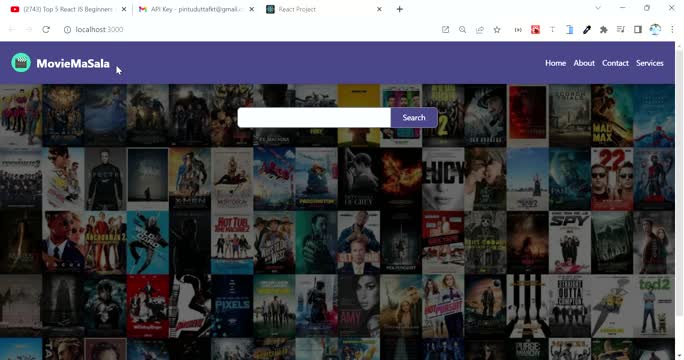Click the MovieMaSala clapperboard logo icon

point(21,63)
